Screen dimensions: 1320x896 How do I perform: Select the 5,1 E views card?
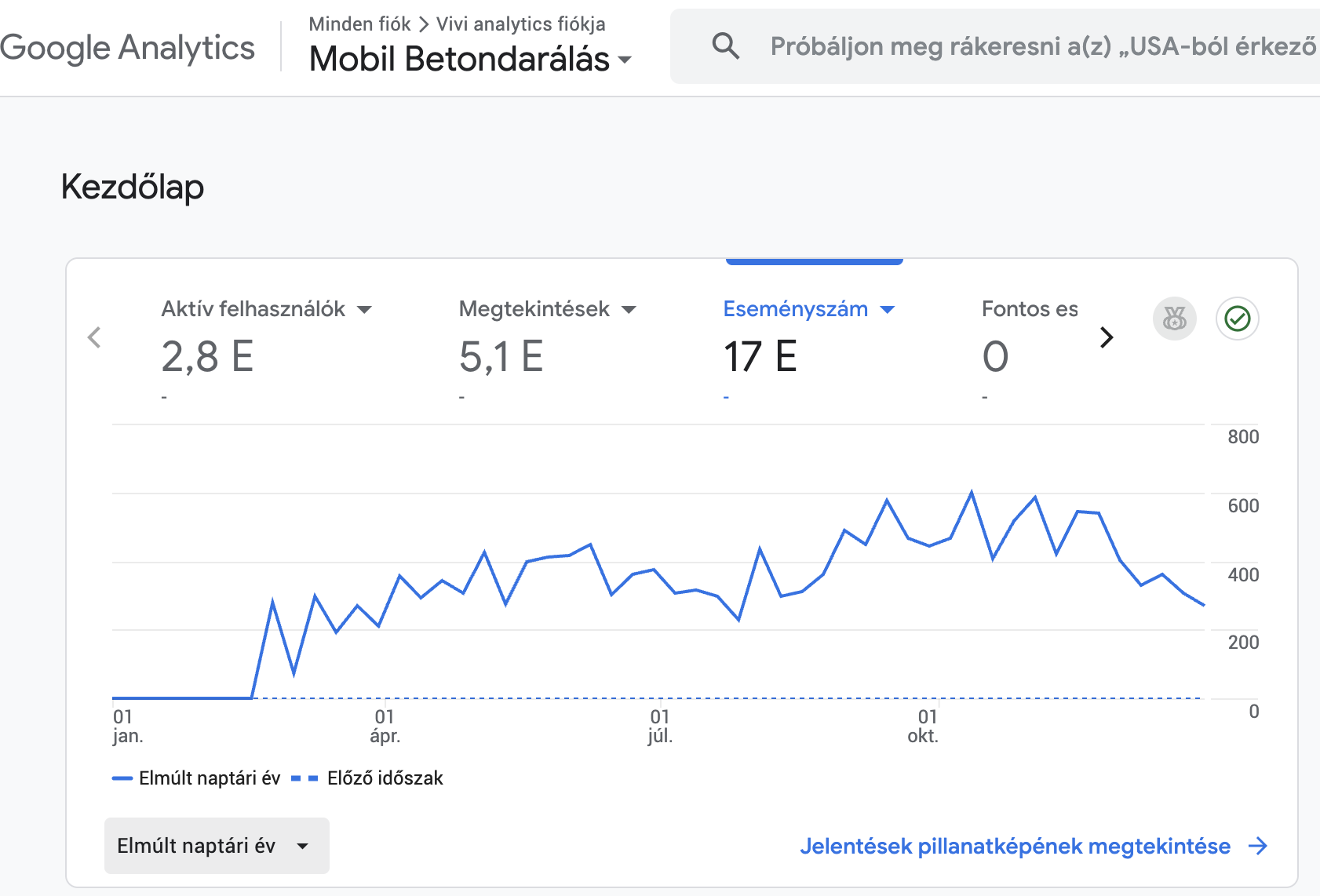[501, 356]
